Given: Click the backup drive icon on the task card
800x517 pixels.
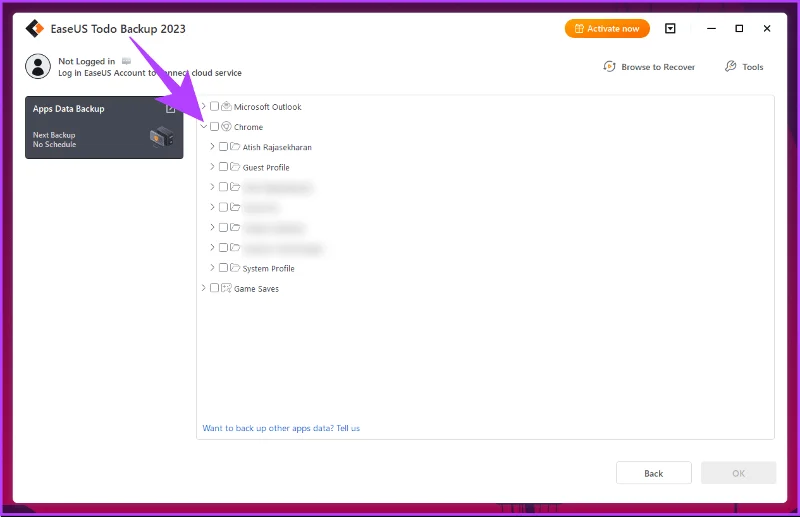Looking at the screenshot, I should [162, 137].
